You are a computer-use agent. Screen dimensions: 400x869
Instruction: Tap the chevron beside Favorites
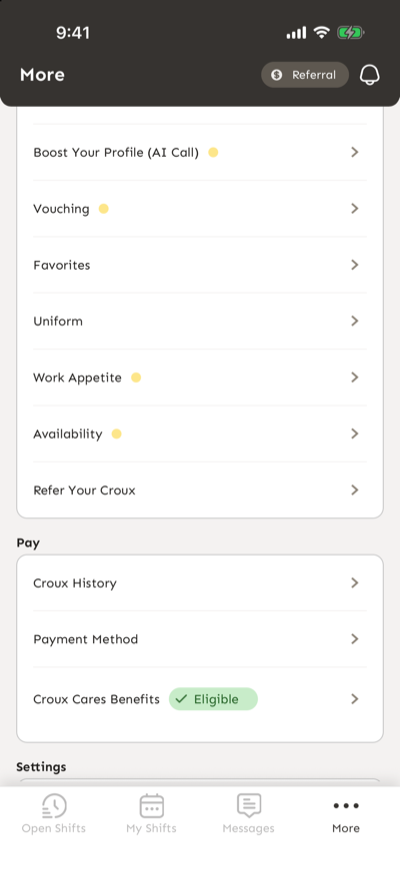(355, 265)
